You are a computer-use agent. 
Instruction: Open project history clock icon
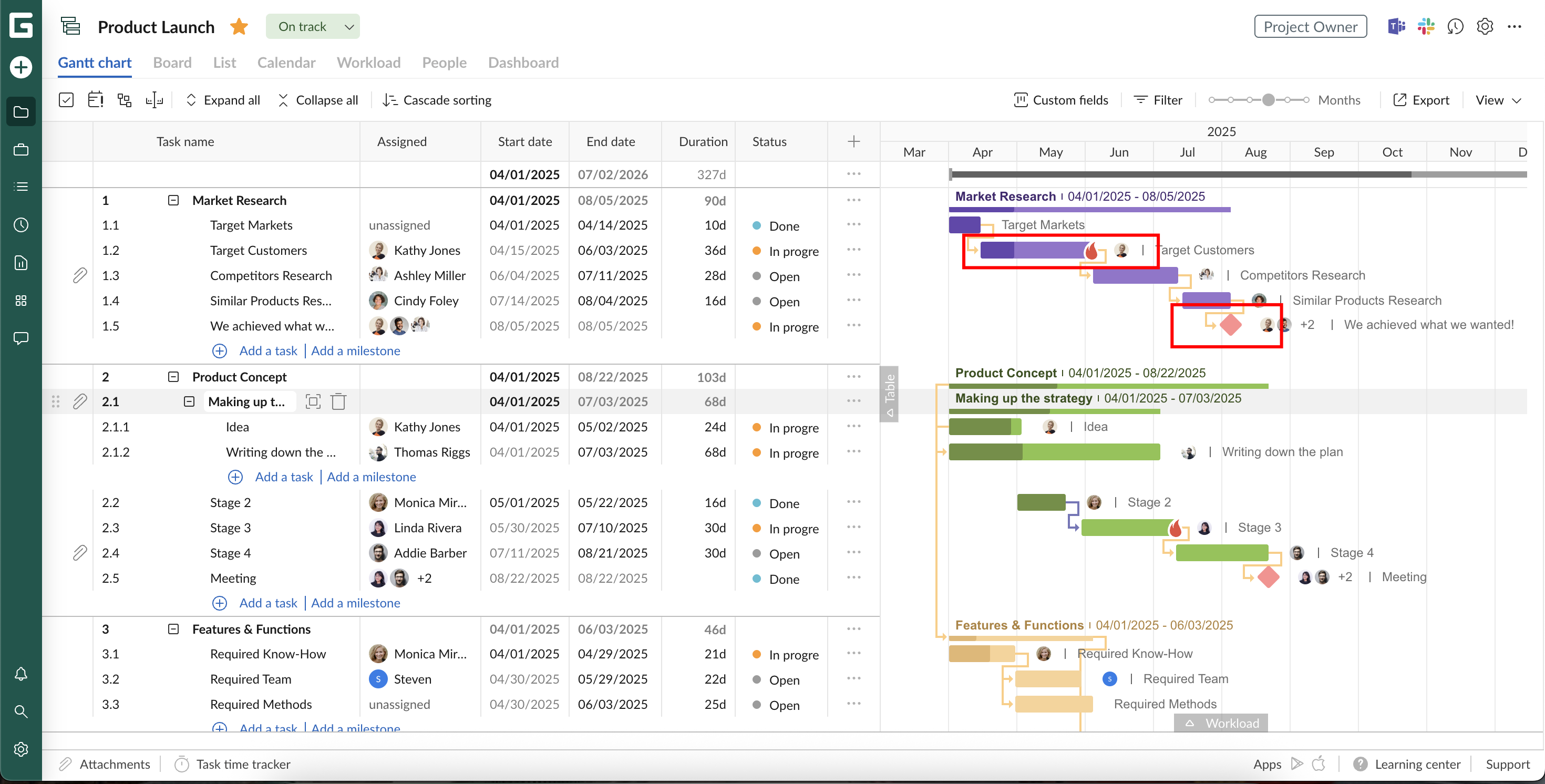pyautogui.click(x=1455, y=26)
